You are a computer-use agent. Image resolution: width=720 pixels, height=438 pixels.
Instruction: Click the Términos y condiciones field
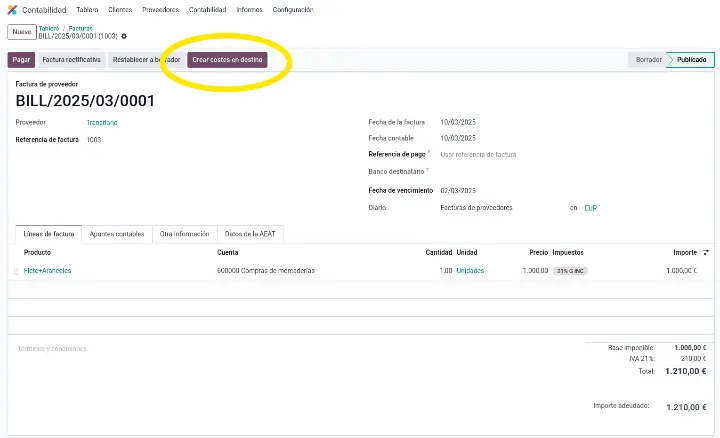[52, 349]
